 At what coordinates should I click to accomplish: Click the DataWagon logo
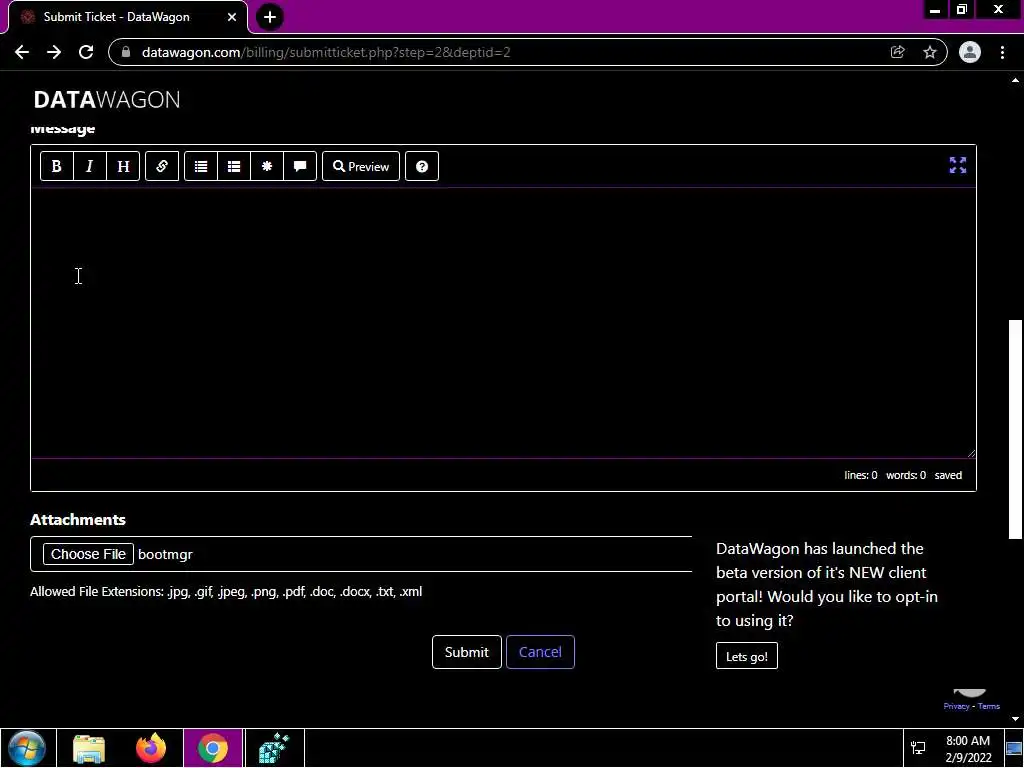click(107, 99)
